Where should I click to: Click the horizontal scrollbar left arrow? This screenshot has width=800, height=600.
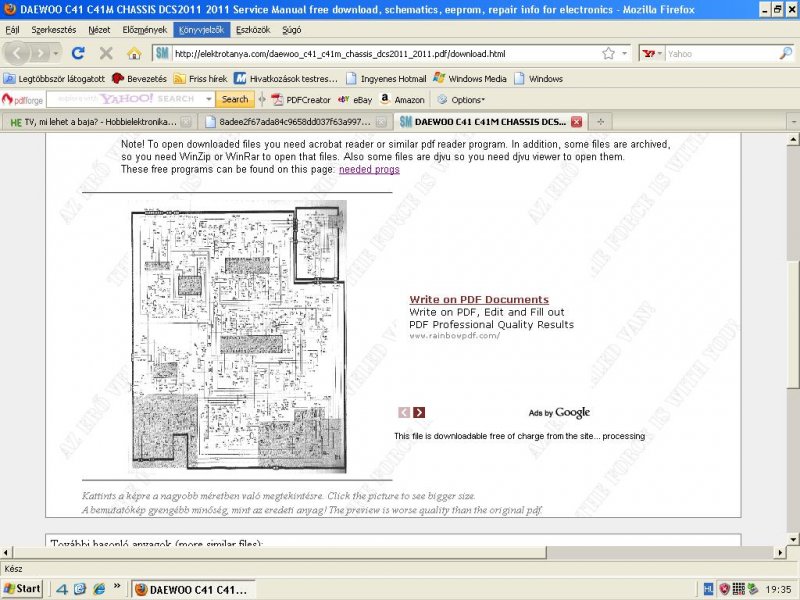pos(6,552)
